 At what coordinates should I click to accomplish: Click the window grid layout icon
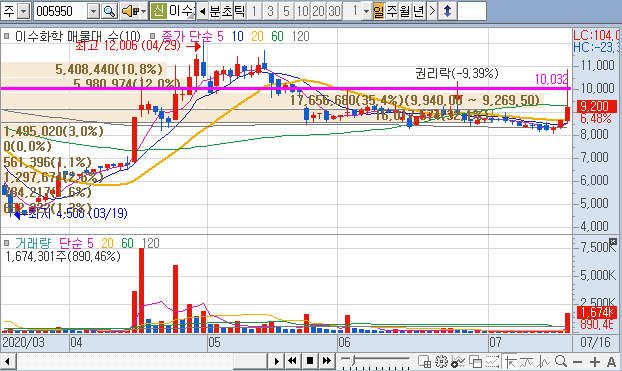(x=424, y=361)
